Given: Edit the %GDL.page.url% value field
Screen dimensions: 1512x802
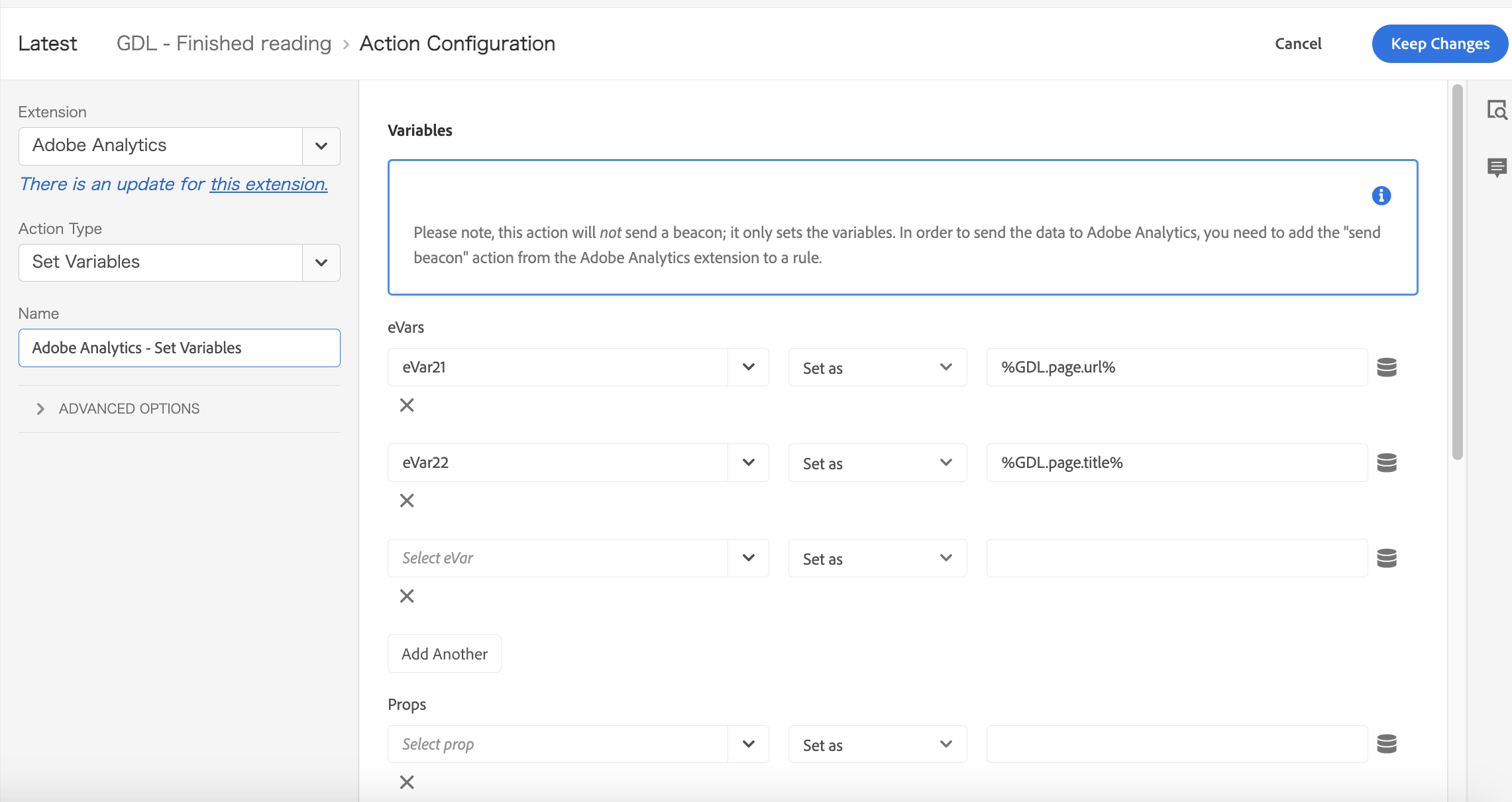Looking at the screenshot, I should pyautogui.click(x=1177, y=367).
